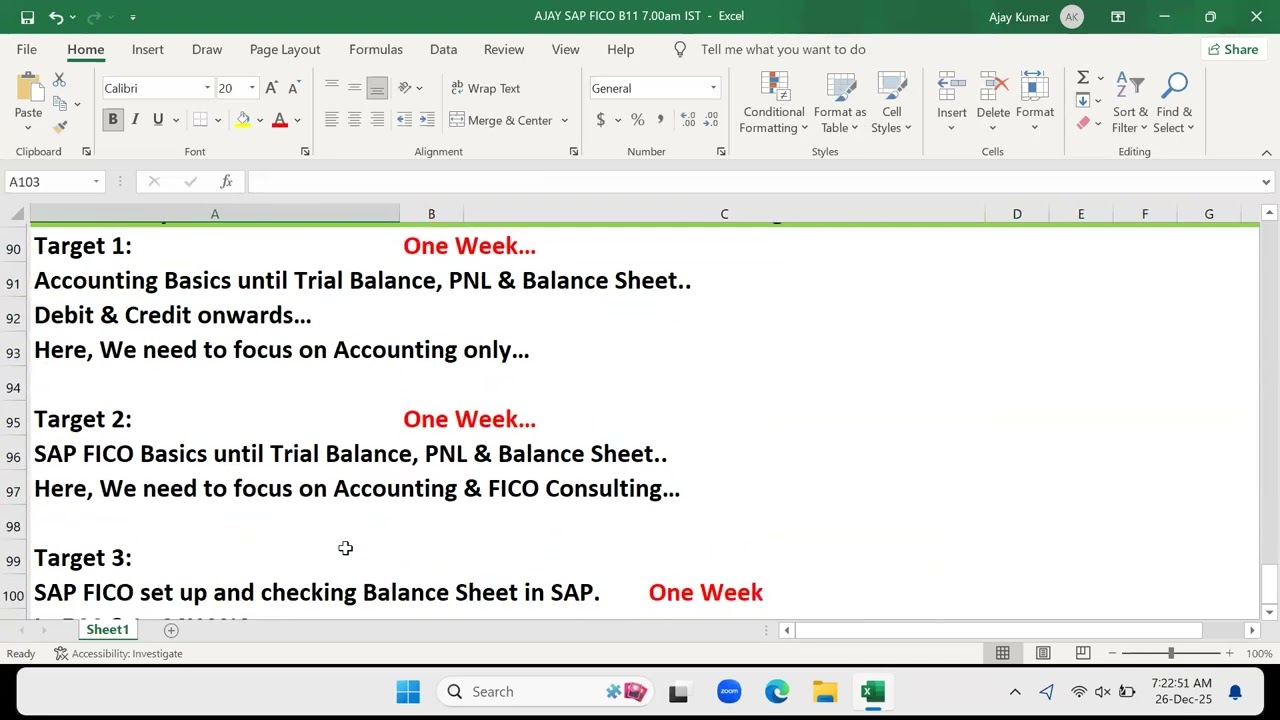Center the cell text horizontally
The width and height of the screenshot is (1280, 720).
click(354, 120)
